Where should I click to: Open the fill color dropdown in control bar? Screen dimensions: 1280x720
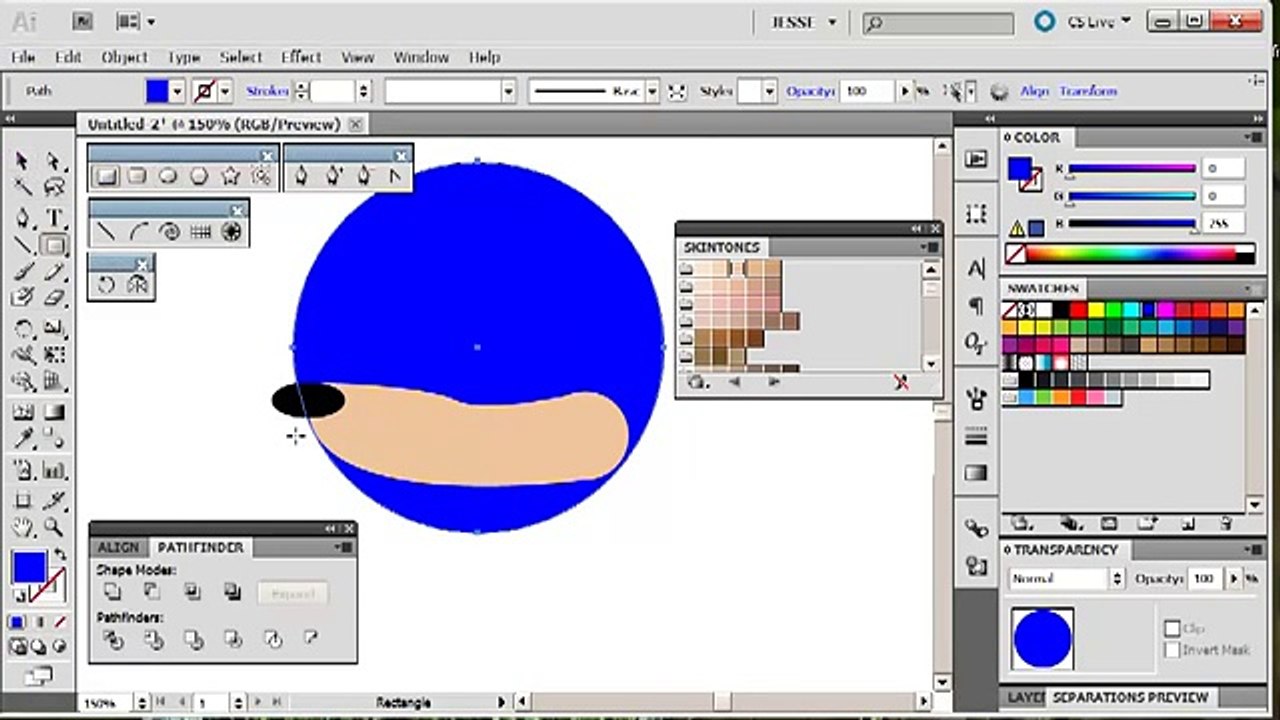pyautogui.click(x=178, y=92)
